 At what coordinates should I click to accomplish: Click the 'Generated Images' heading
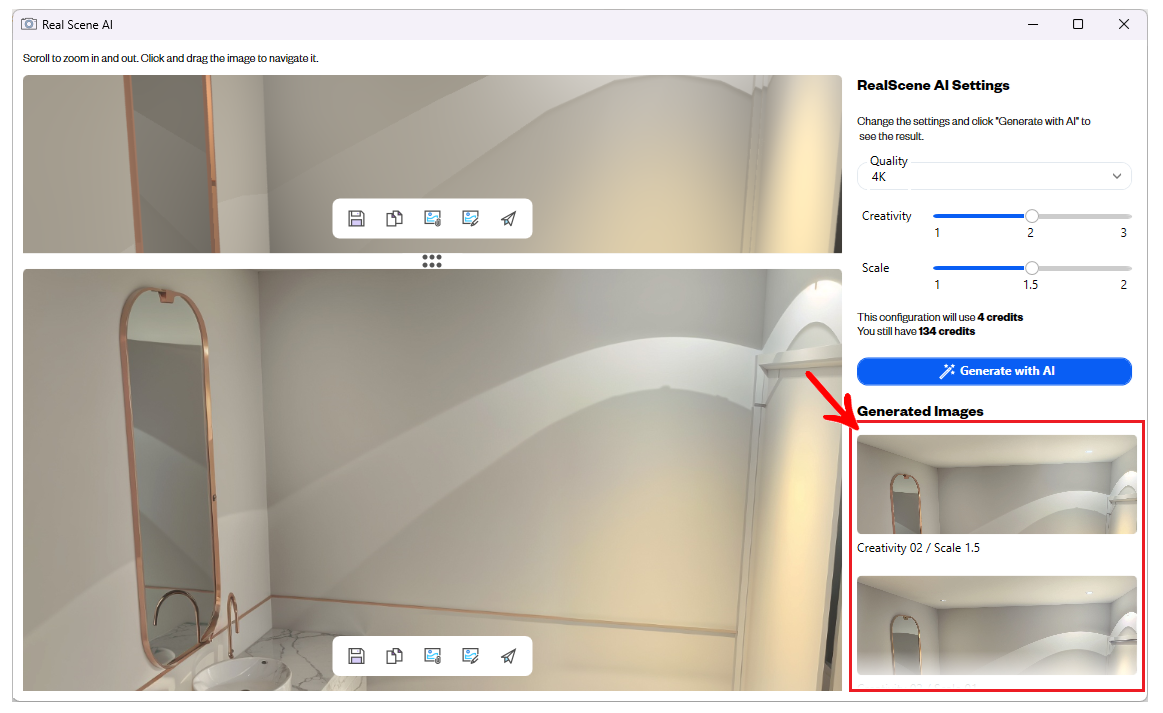coord(920,411)
